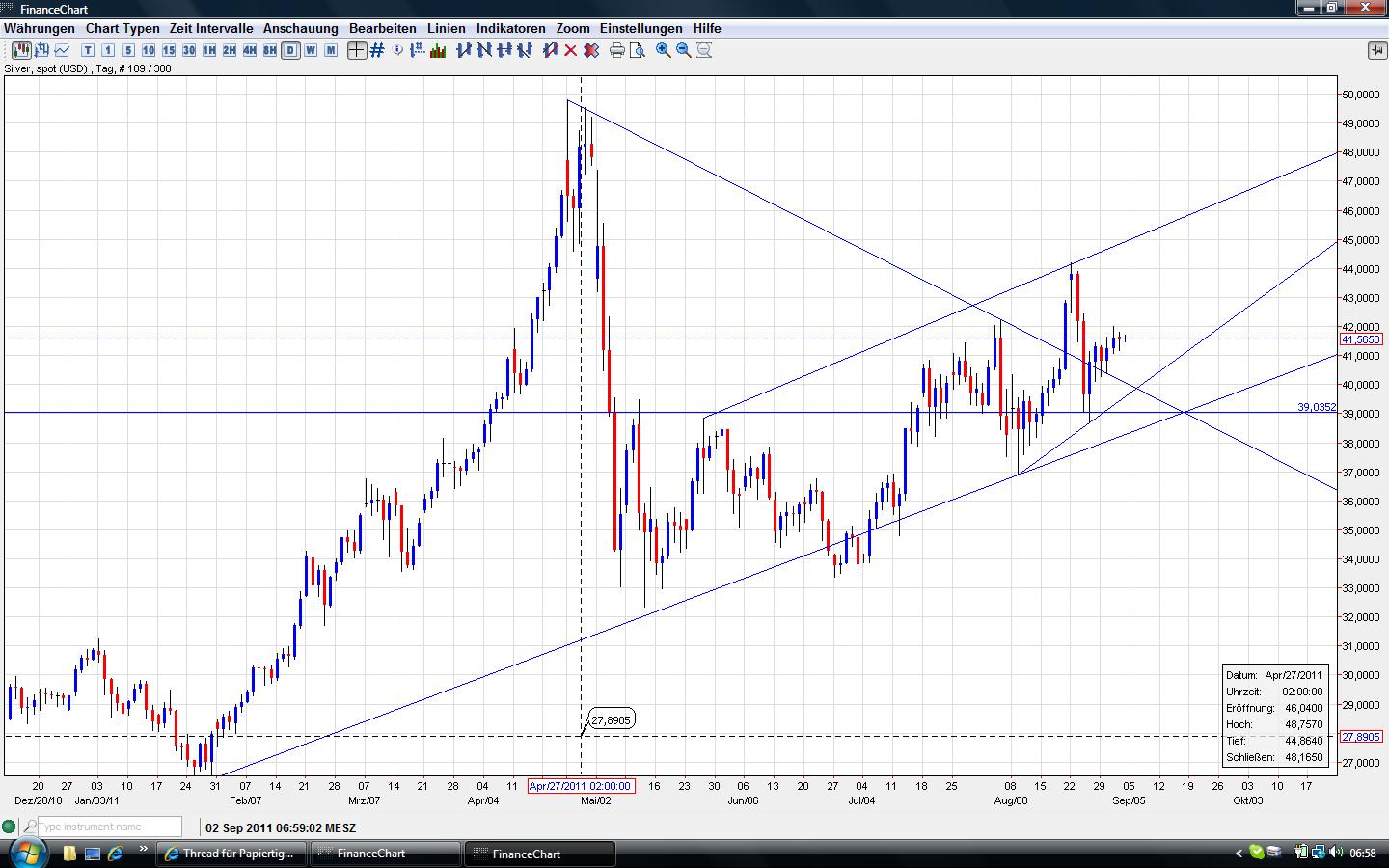Select daily D interval button
Image resolution: width=1389 pixels, height=868 pixels.
click(x=290, y=50)
